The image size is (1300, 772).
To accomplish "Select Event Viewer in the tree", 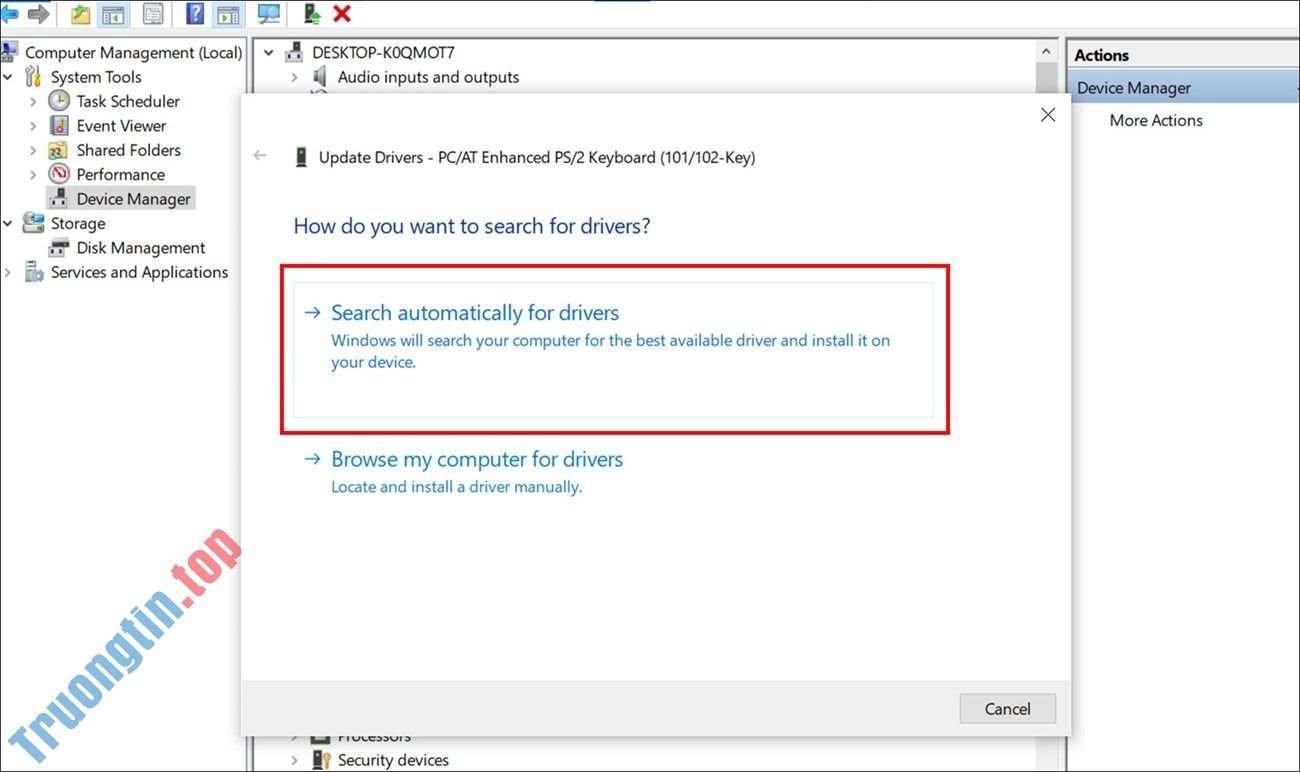I will [x=121, y=126].
